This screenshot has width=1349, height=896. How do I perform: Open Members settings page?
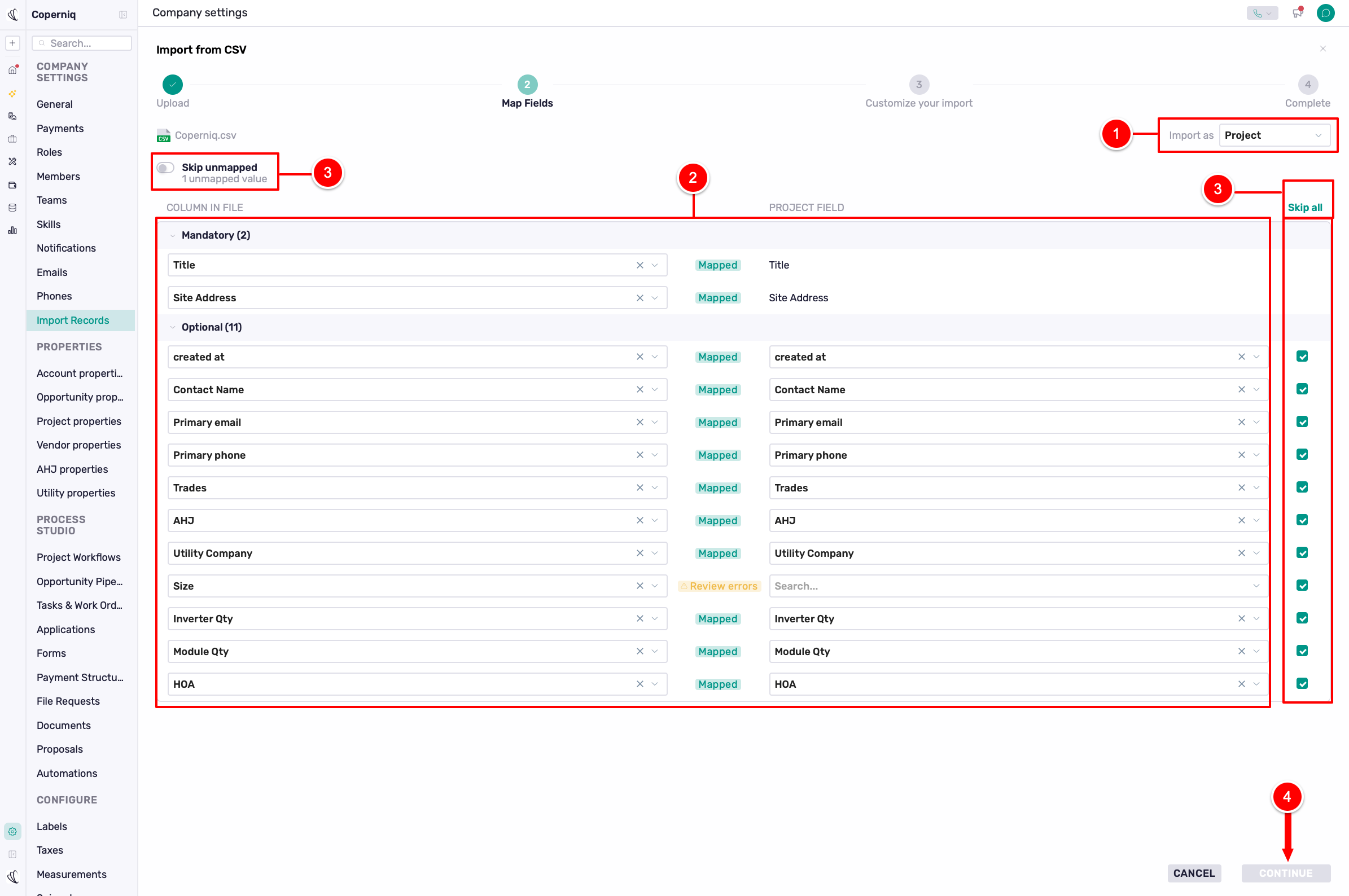58,176
